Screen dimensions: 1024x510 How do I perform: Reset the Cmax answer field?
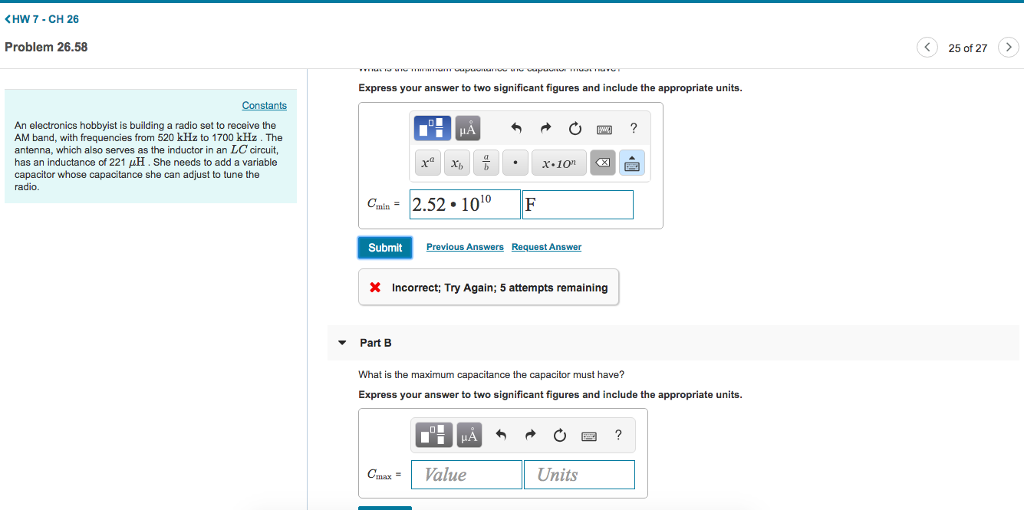[559, 435]
